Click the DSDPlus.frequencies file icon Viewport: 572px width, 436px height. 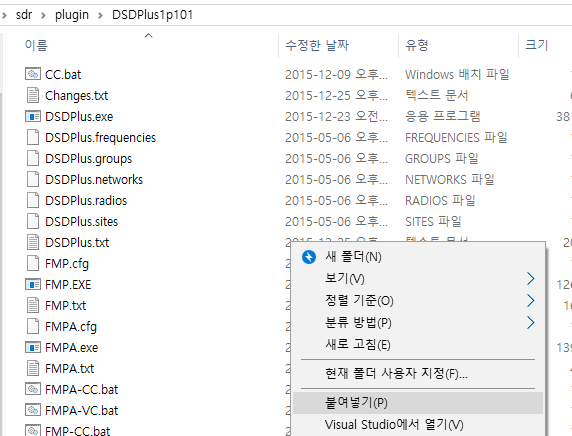coord(33,137)
